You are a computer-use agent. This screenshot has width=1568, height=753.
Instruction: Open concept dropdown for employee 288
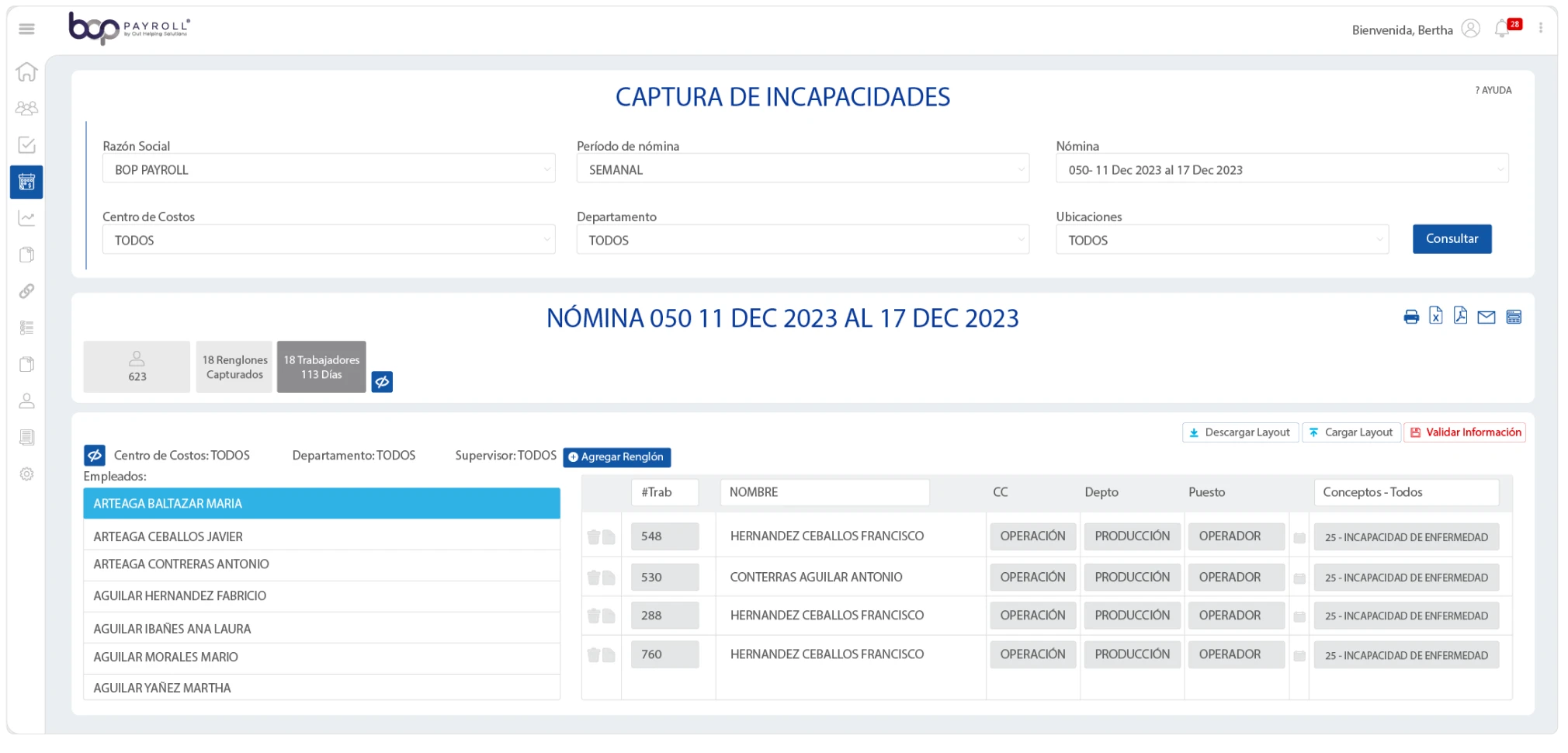pos(1407,616)
